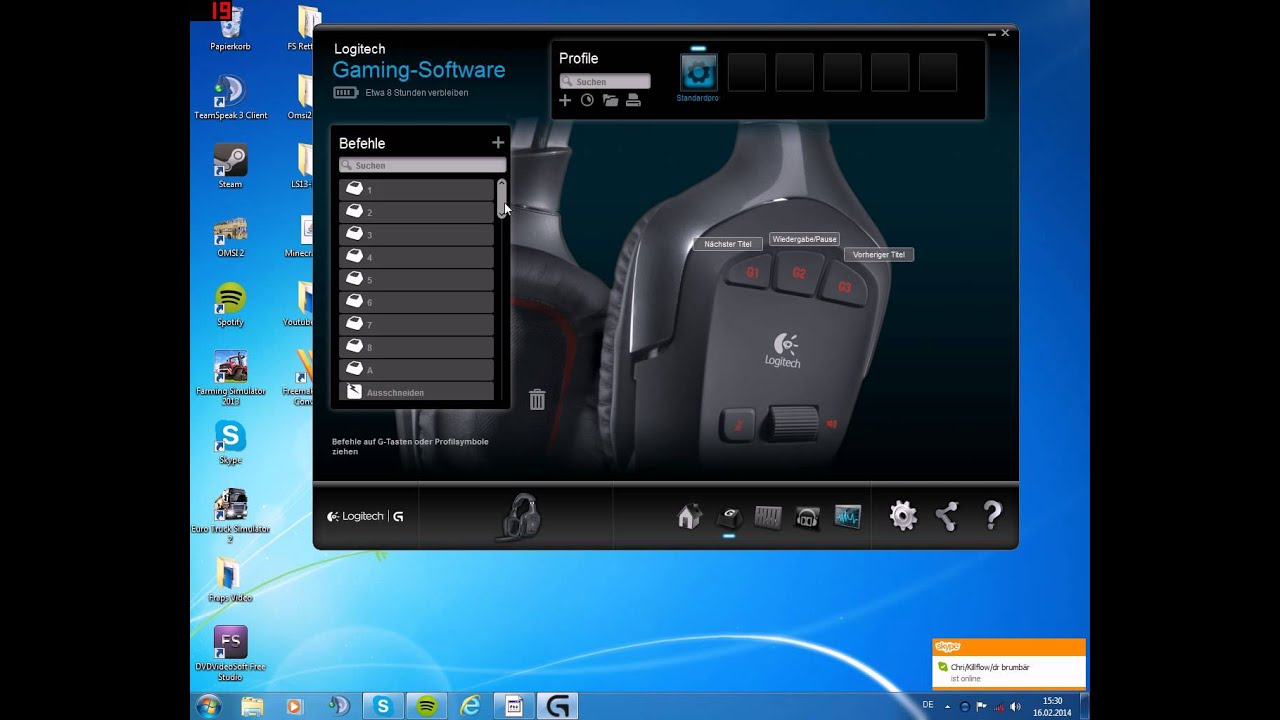
Task: Click the 'Wiedergabe/Pause' label
Action: coord(804,239)
